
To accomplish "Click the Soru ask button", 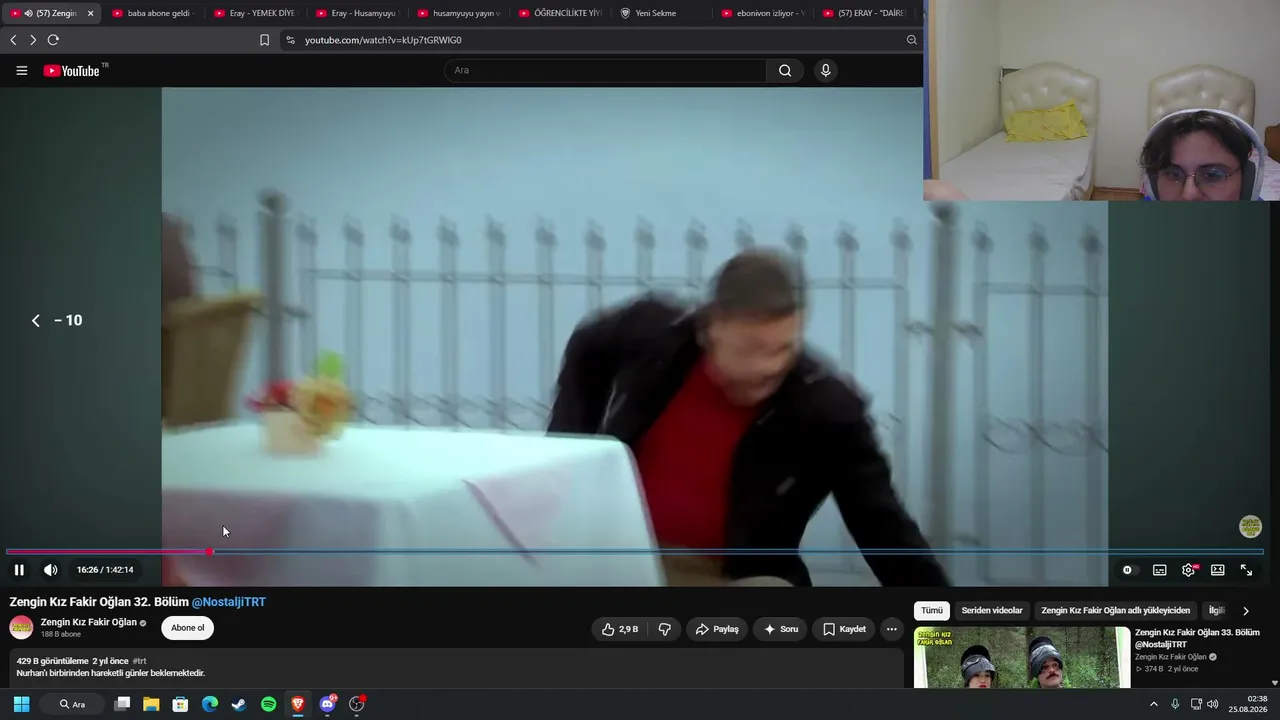I will [781, 629].
